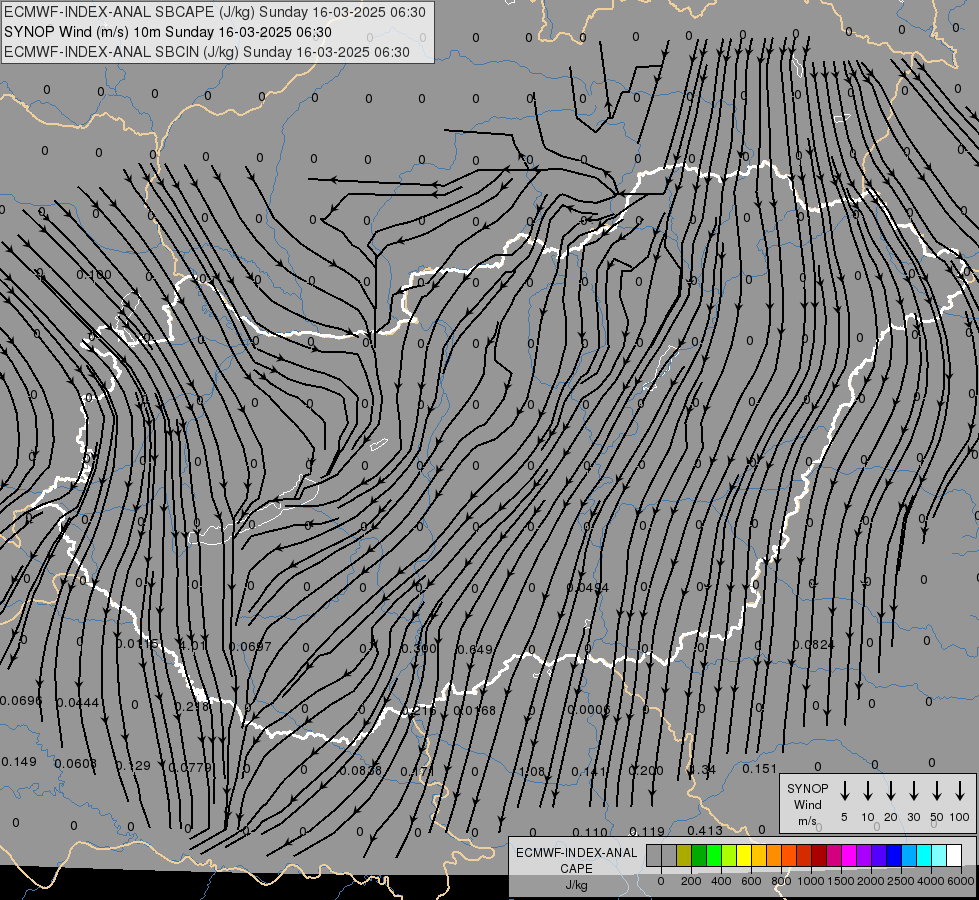979x900 pixels.
Task: Click the 0.0444 value on the map
Action: 77,703
